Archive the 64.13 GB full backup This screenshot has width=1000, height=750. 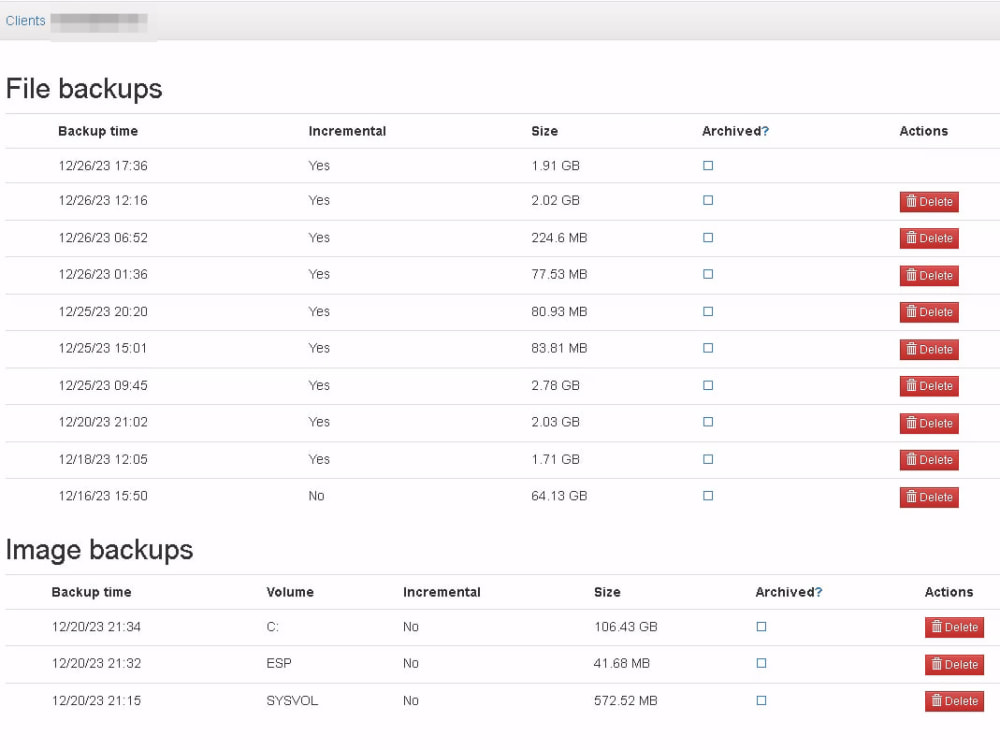pyautogui.click(x=707, y=496)
